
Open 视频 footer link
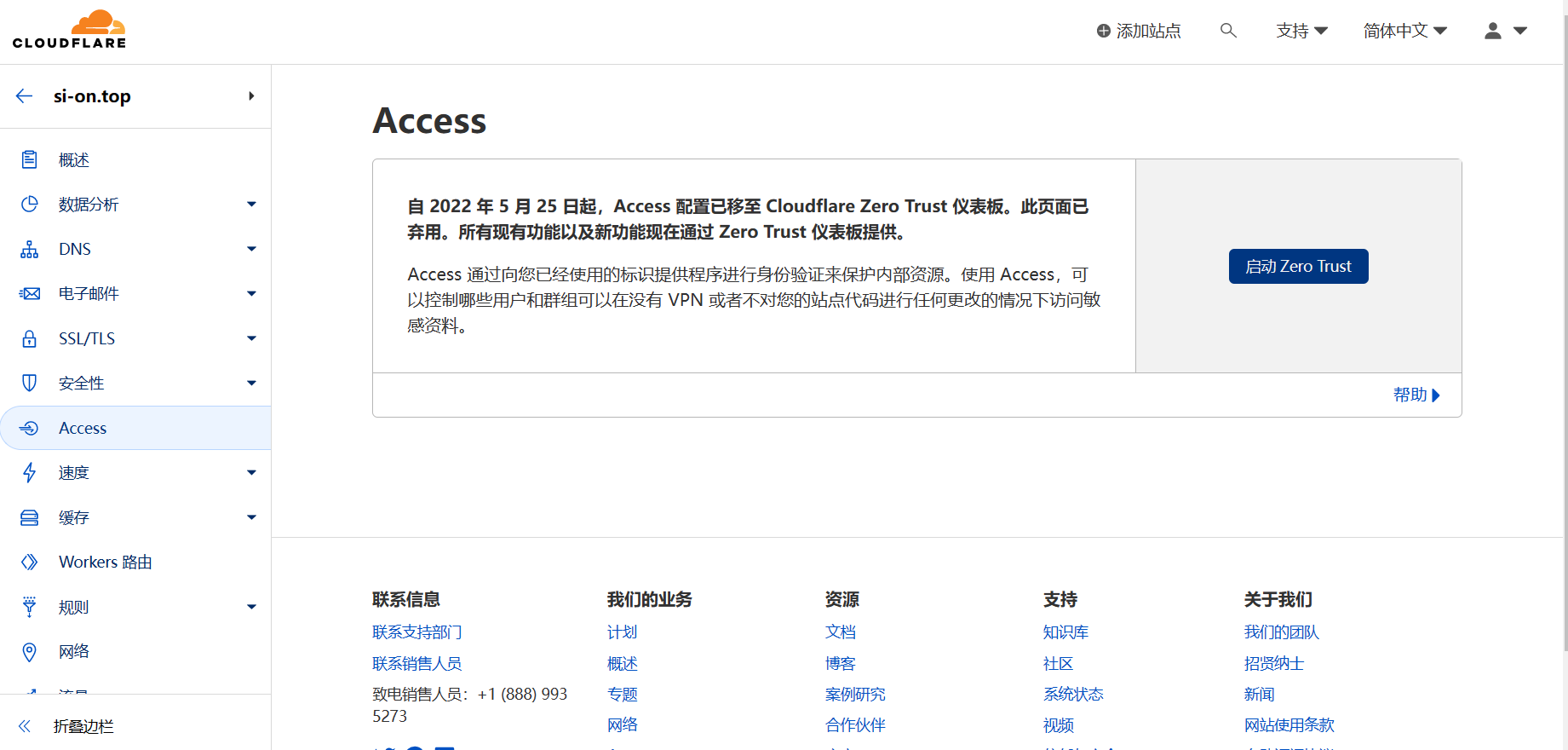point(1059,724)
